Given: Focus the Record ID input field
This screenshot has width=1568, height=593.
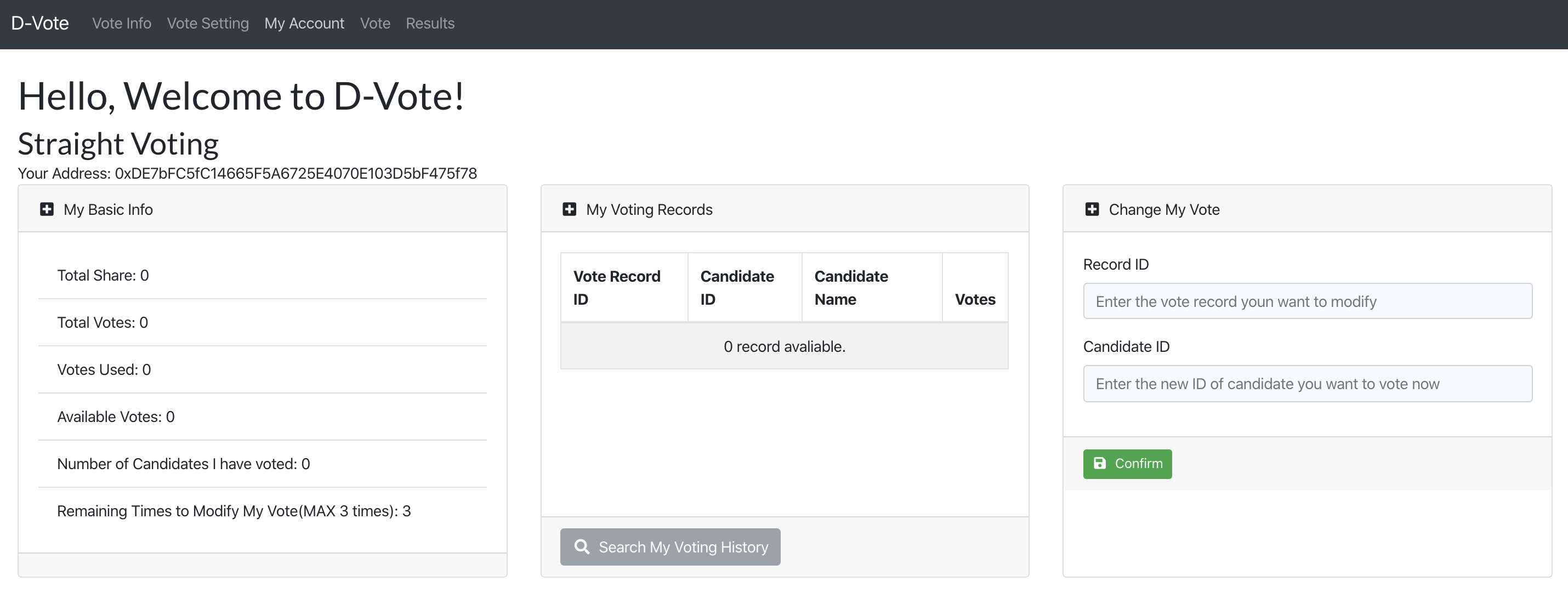Looking at the screenshot, I should pyautogui.click(x=1307, y=301).
